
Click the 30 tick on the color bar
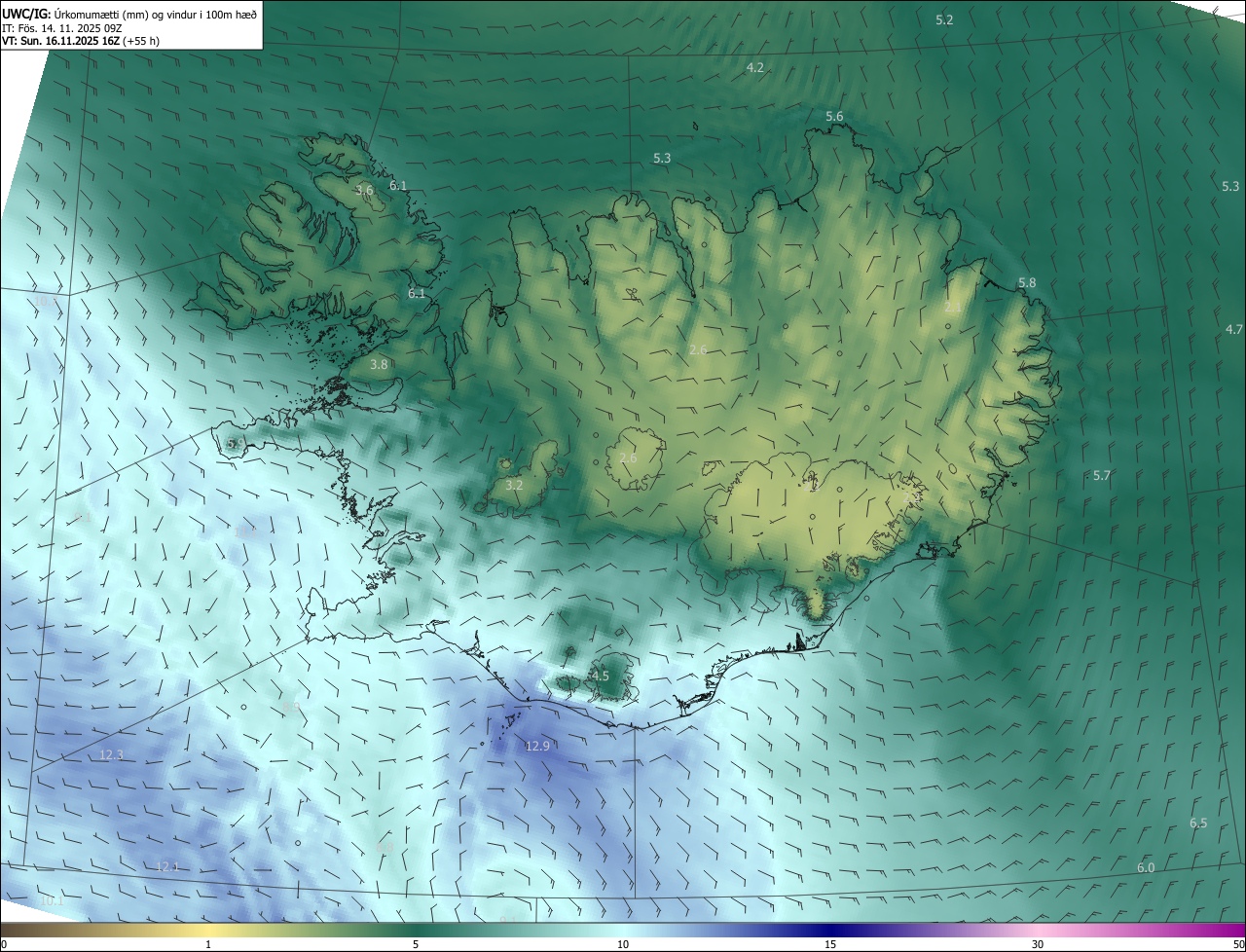1038,944
